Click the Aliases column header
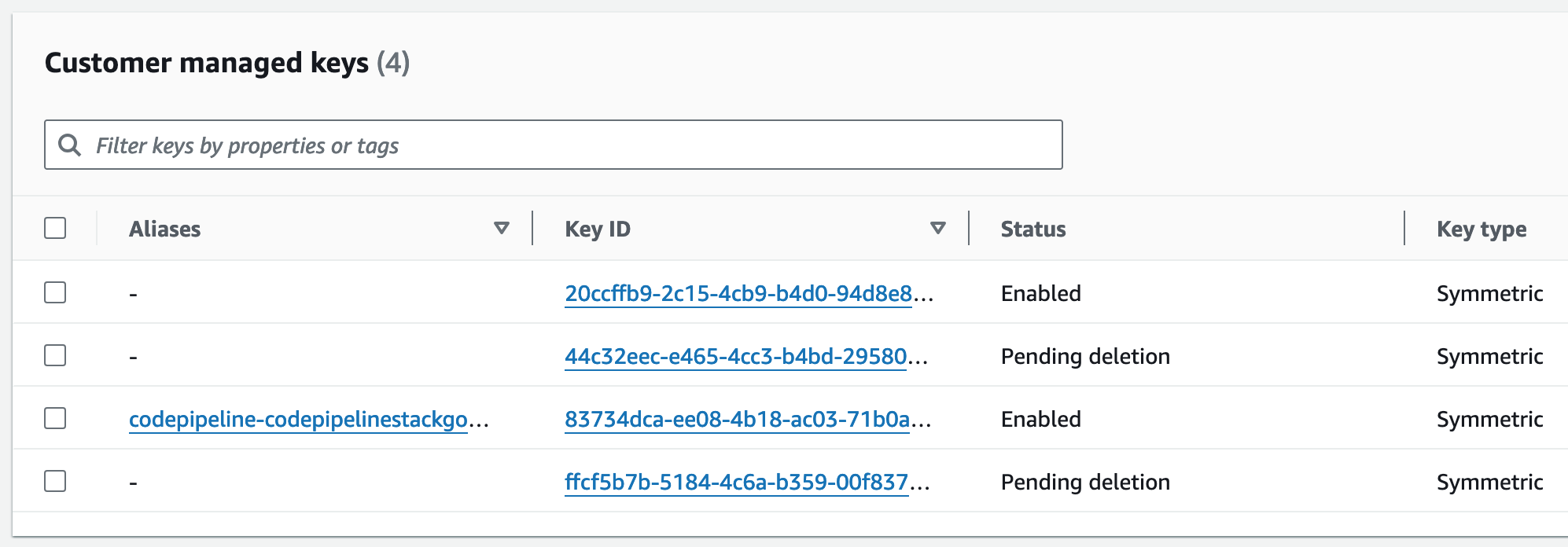The image size is (1568, 547). (165, 229)
